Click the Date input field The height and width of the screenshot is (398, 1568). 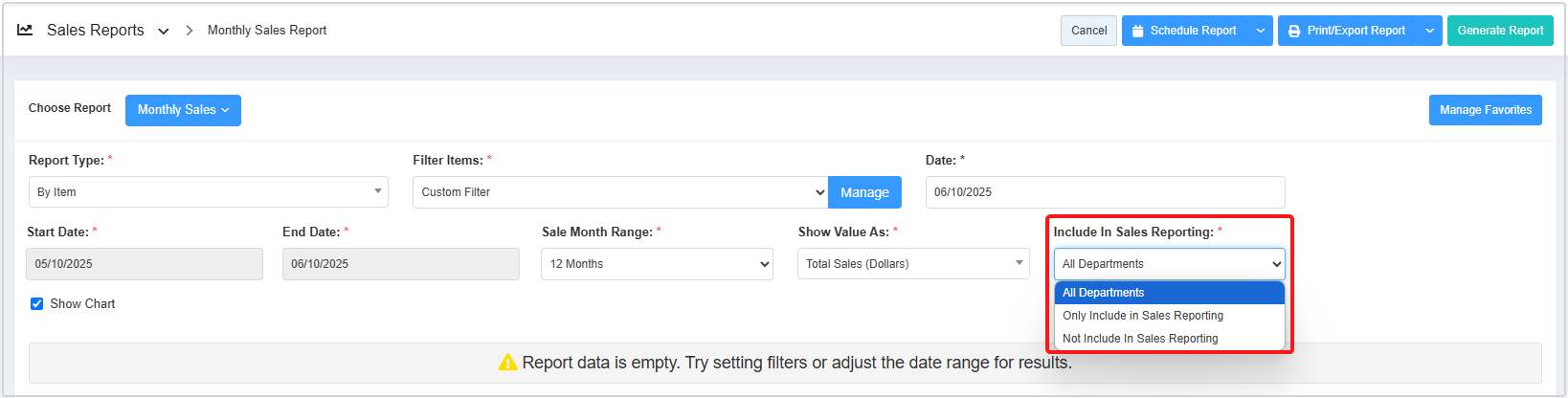click(x=1104, y=192)
